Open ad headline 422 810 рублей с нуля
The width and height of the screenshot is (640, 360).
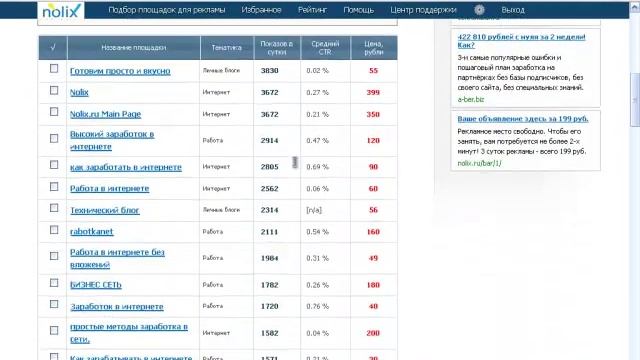[x=522, y=41]
